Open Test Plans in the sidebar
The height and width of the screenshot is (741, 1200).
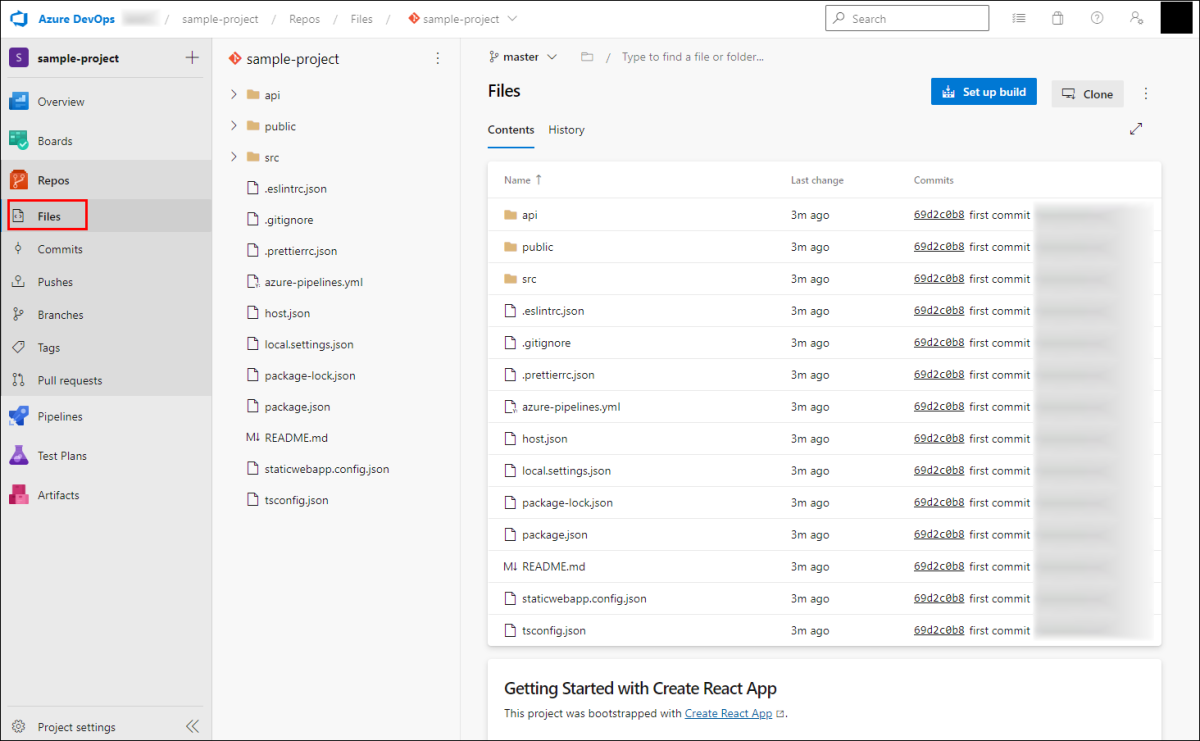[62, 455]
